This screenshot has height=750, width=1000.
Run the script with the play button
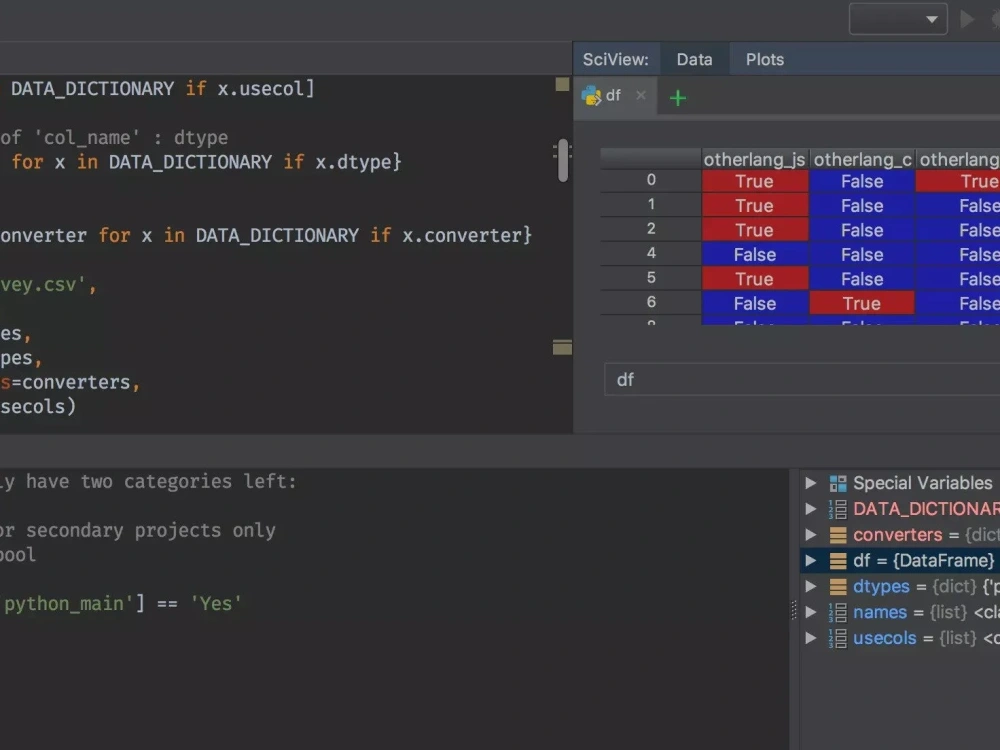point(967,18)
